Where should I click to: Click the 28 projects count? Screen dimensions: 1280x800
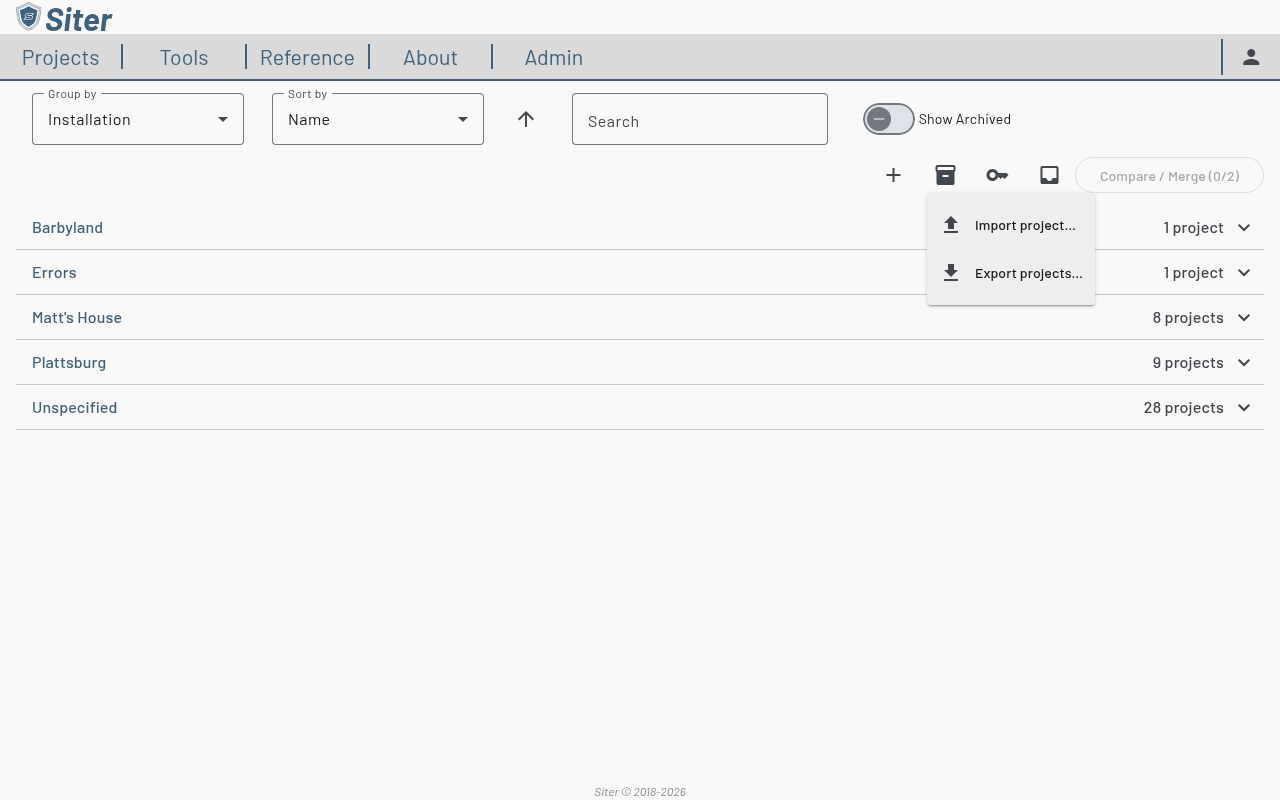tap(1183, 407)
